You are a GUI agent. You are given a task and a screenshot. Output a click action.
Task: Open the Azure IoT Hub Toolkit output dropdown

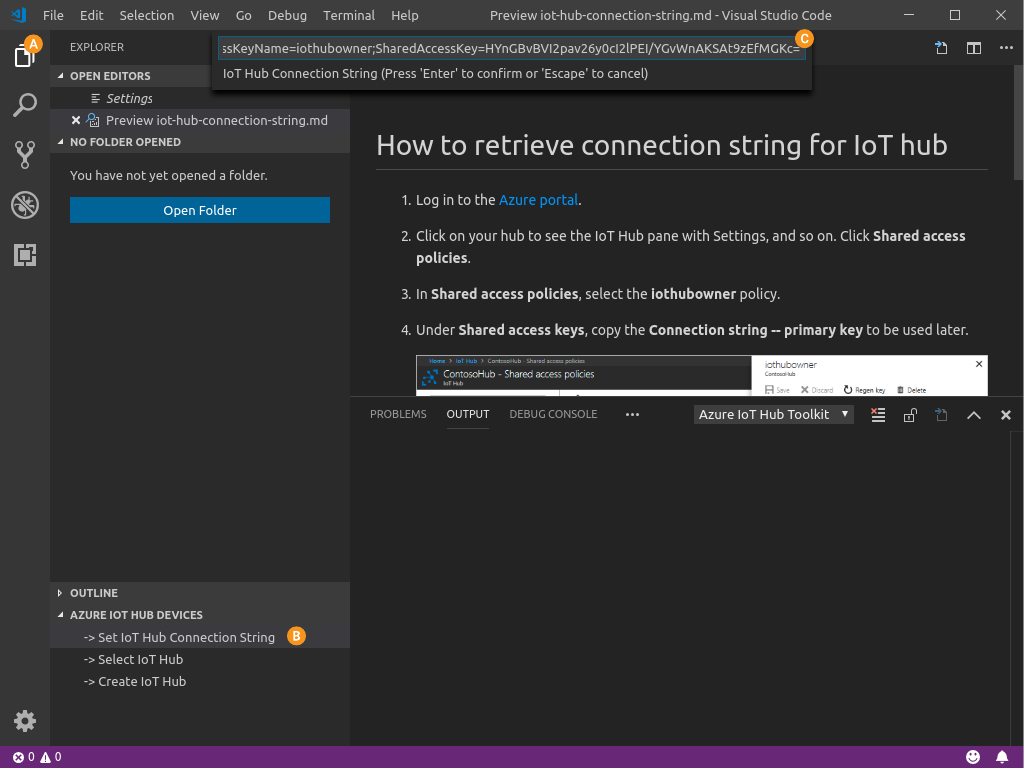(773, 414)
